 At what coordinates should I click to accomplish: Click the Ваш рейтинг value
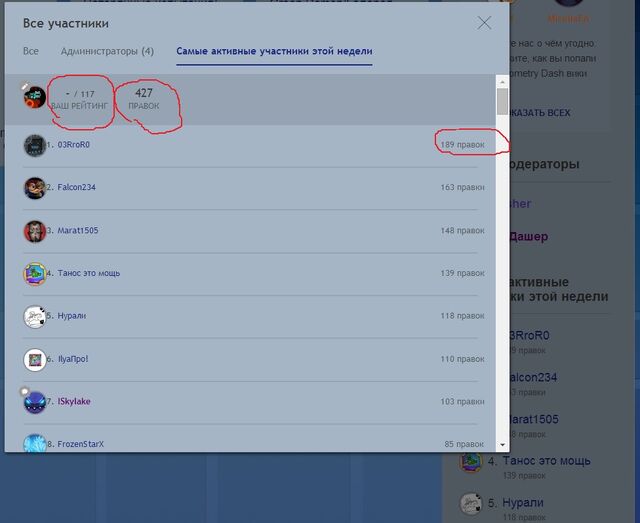[80, 94]
